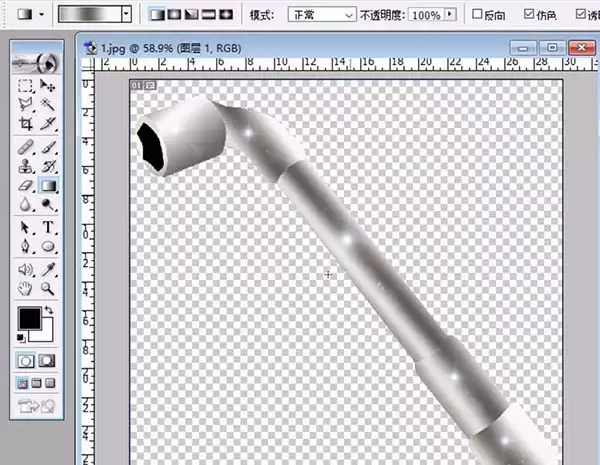Screen dimensions: 600x465
Task: Pick the Type tool
Action: click(48, 227)
